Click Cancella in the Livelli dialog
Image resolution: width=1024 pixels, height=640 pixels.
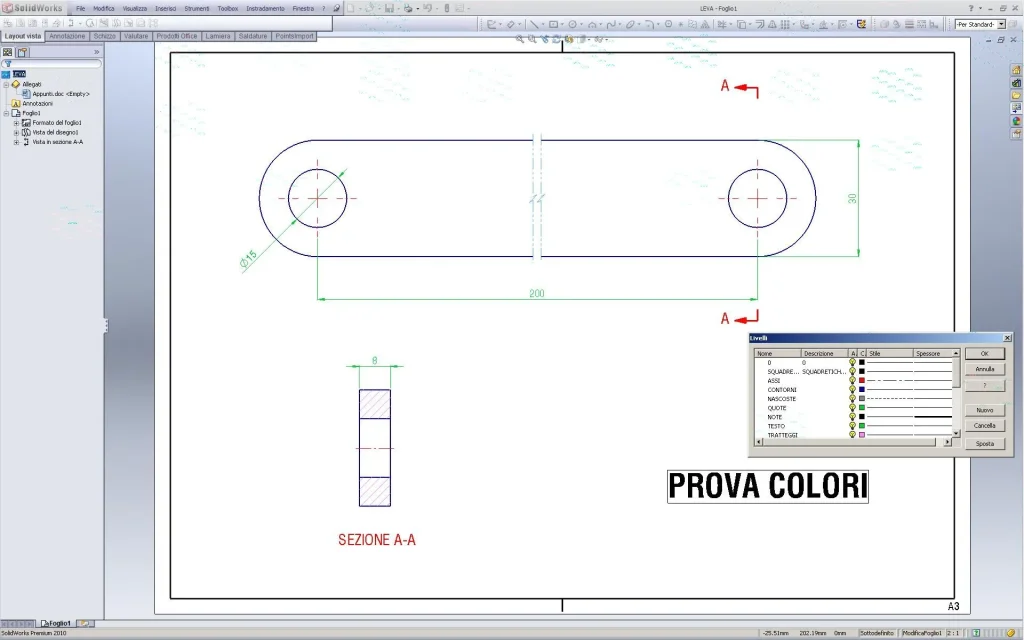[x=985, y=426]
